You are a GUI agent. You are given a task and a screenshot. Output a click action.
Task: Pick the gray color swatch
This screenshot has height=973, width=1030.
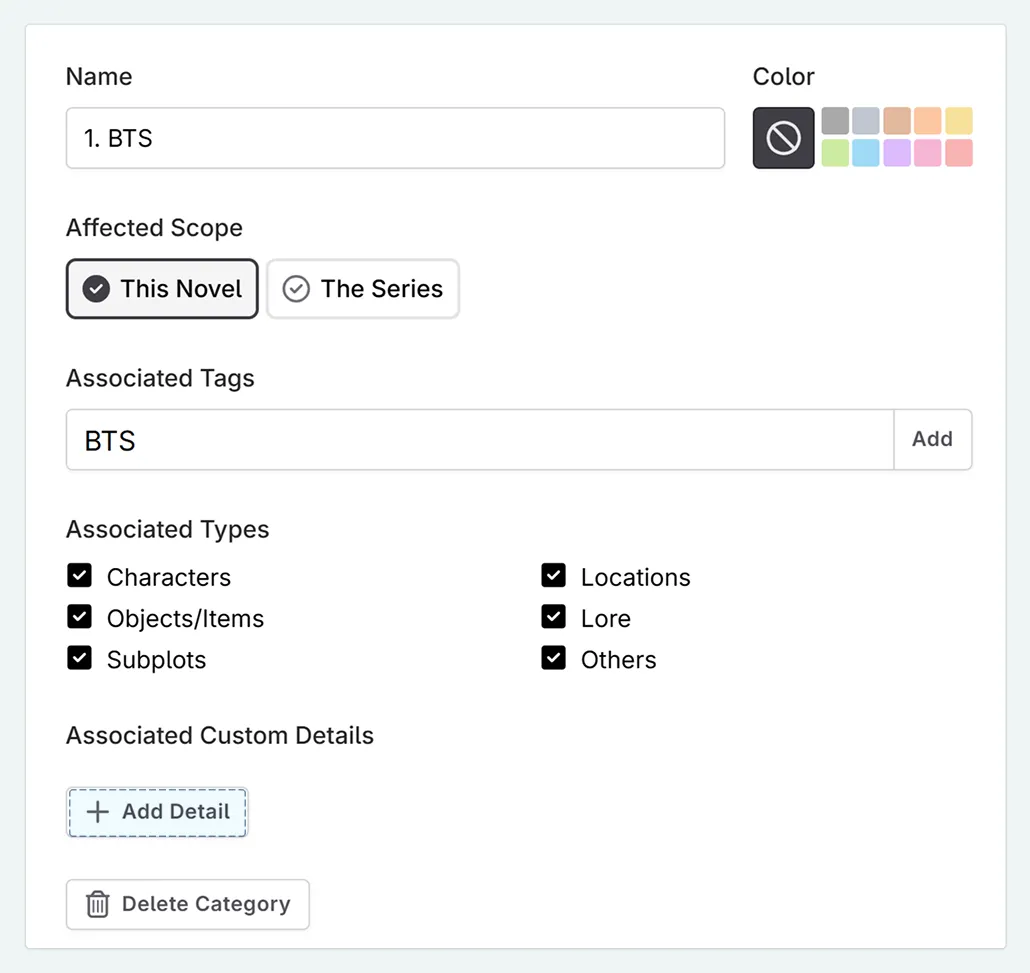pyautogui.click(x=835, y=121)
